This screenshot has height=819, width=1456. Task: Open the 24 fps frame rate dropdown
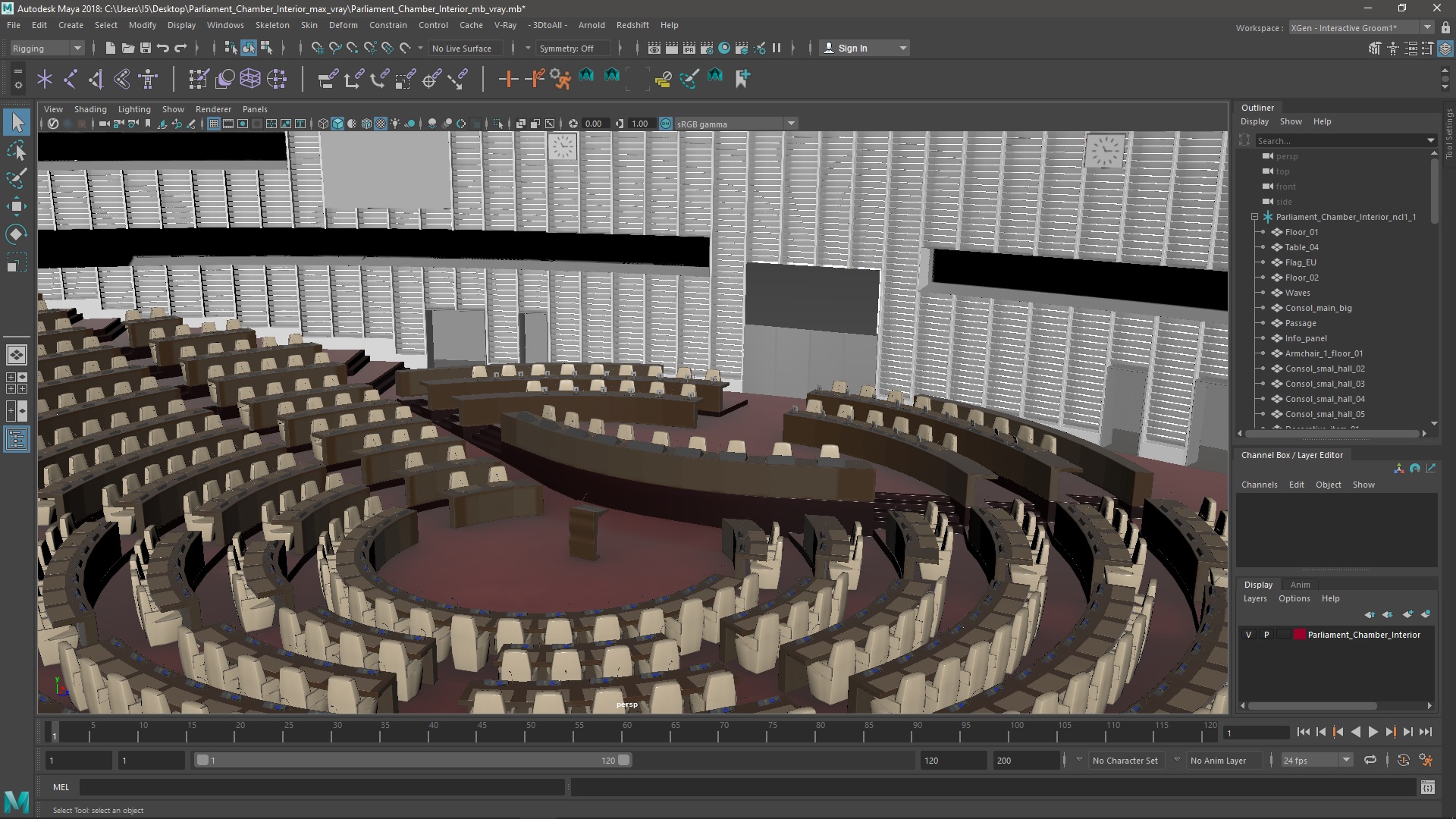pos(1316,760)
